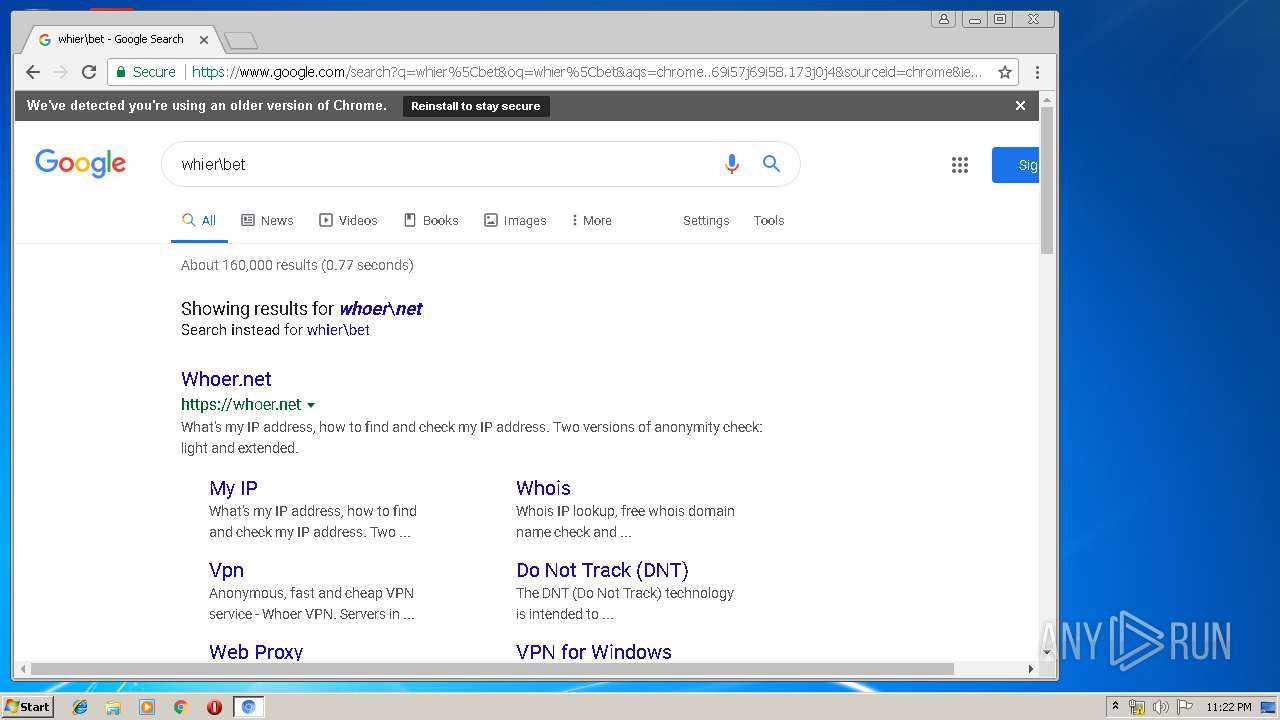
Task: Click the 11:22 PM taskbar clock
Action: 1229,707
